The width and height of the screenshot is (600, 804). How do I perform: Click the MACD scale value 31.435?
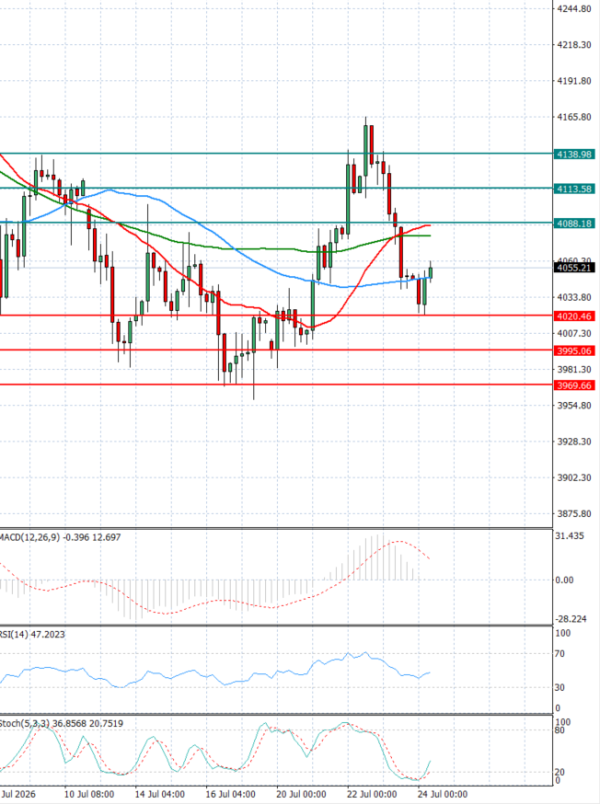click(x=570, y=536)
